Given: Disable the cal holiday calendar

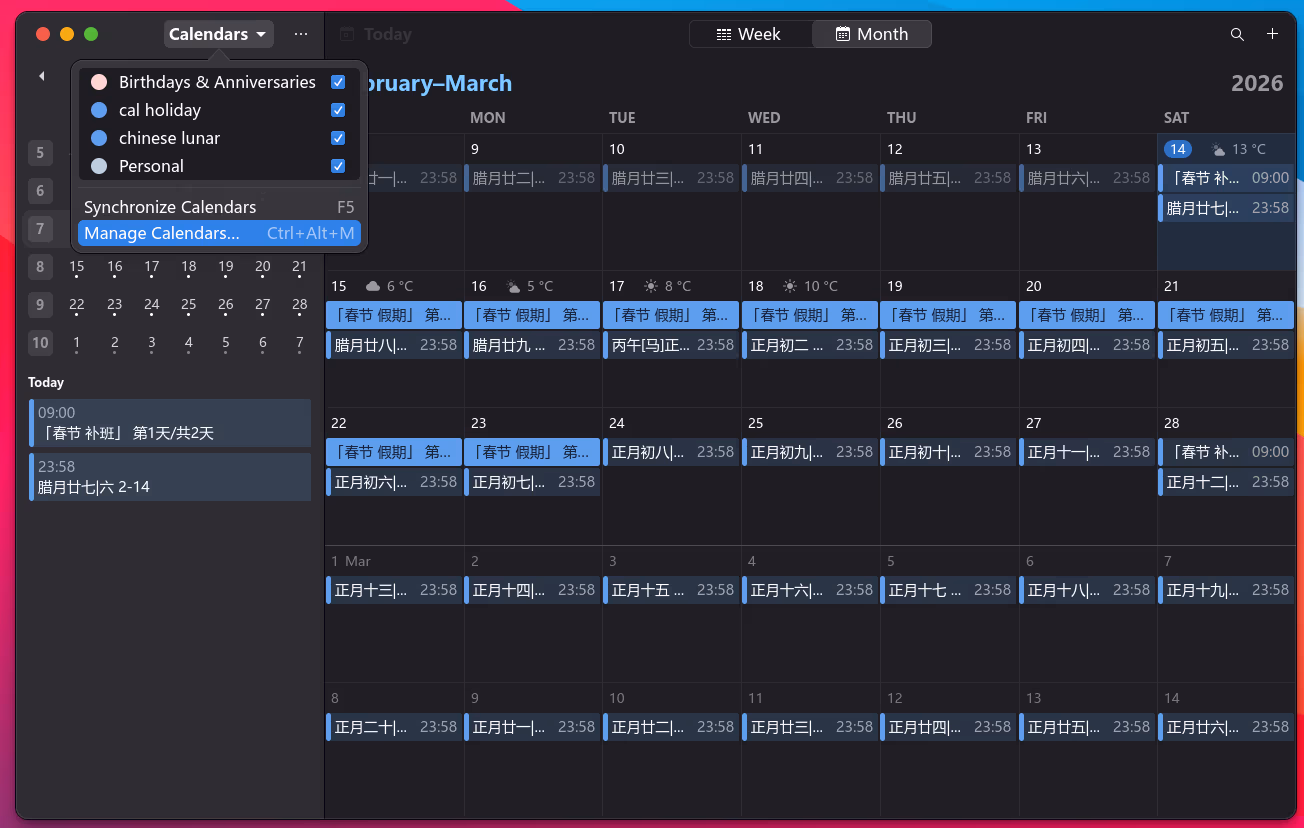Looking at the screenshot, I should click(338, 110).
